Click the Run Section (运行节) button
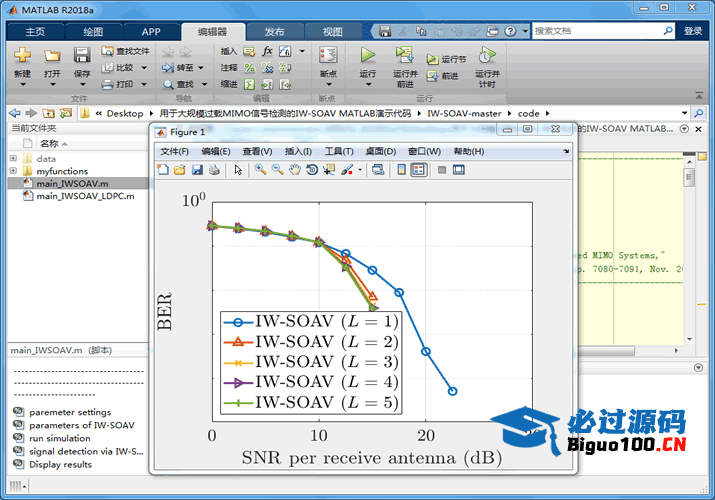The height and width of the screenshot is (500, 715). (x=446, y=59)
